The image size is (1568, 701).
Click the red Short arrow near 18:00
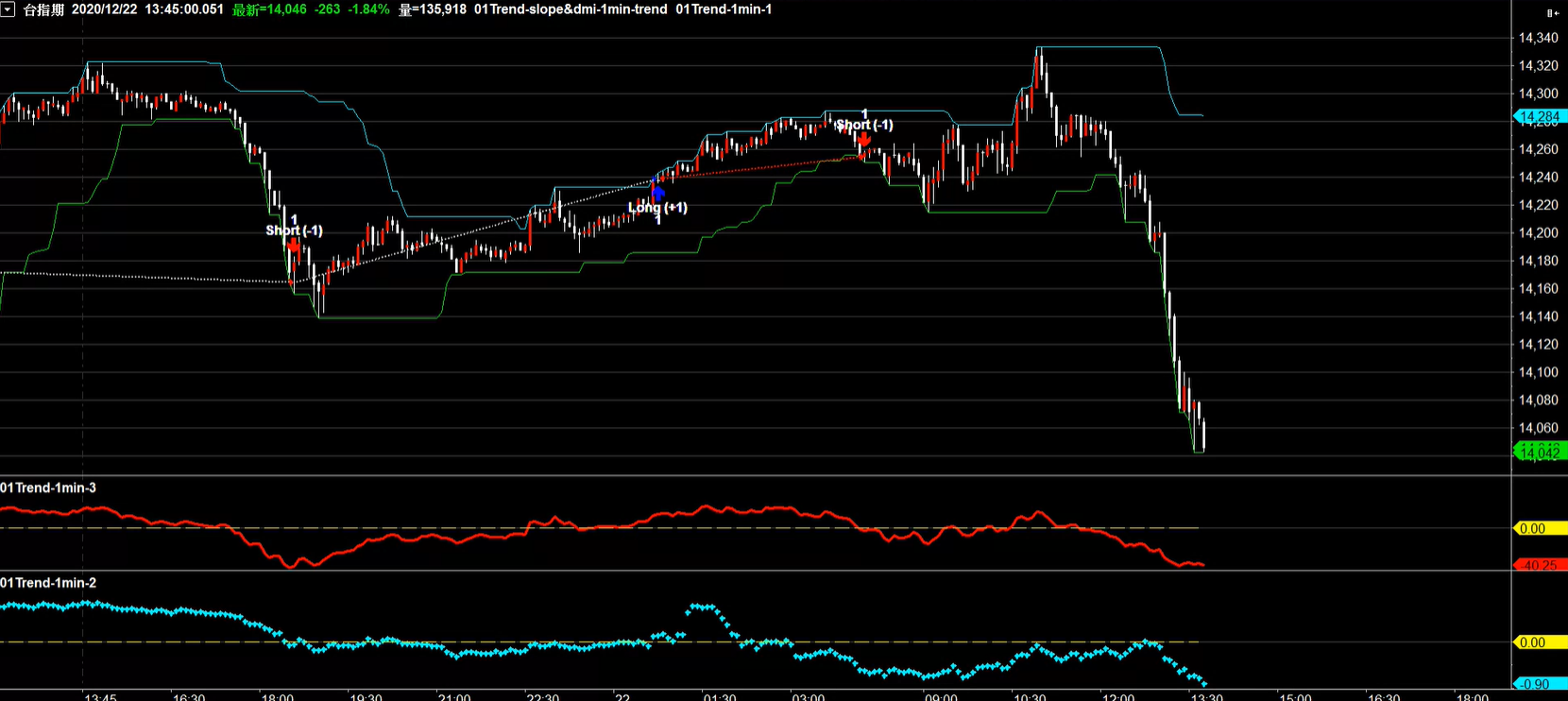(x=294, y=247)
